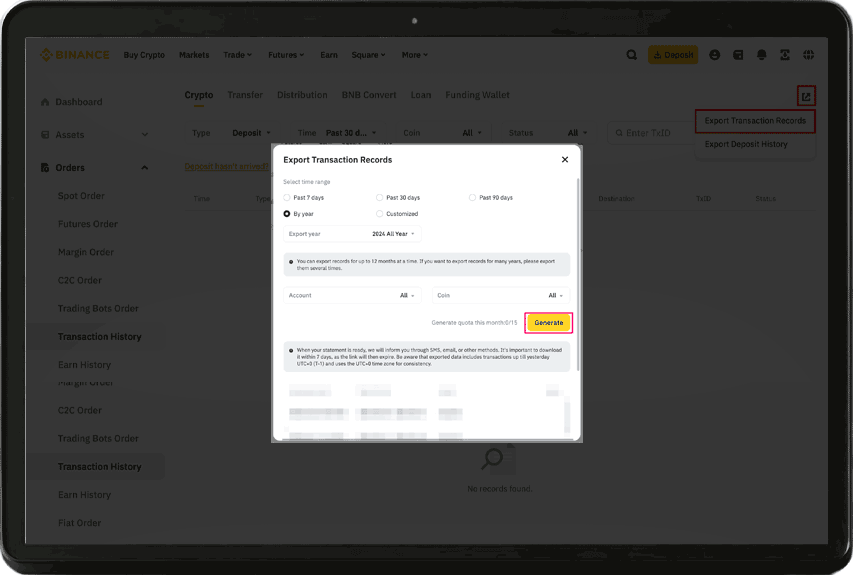Open the user profile icon
The width and height of the screenshot is (853, 575).
(x=714, y=55)
